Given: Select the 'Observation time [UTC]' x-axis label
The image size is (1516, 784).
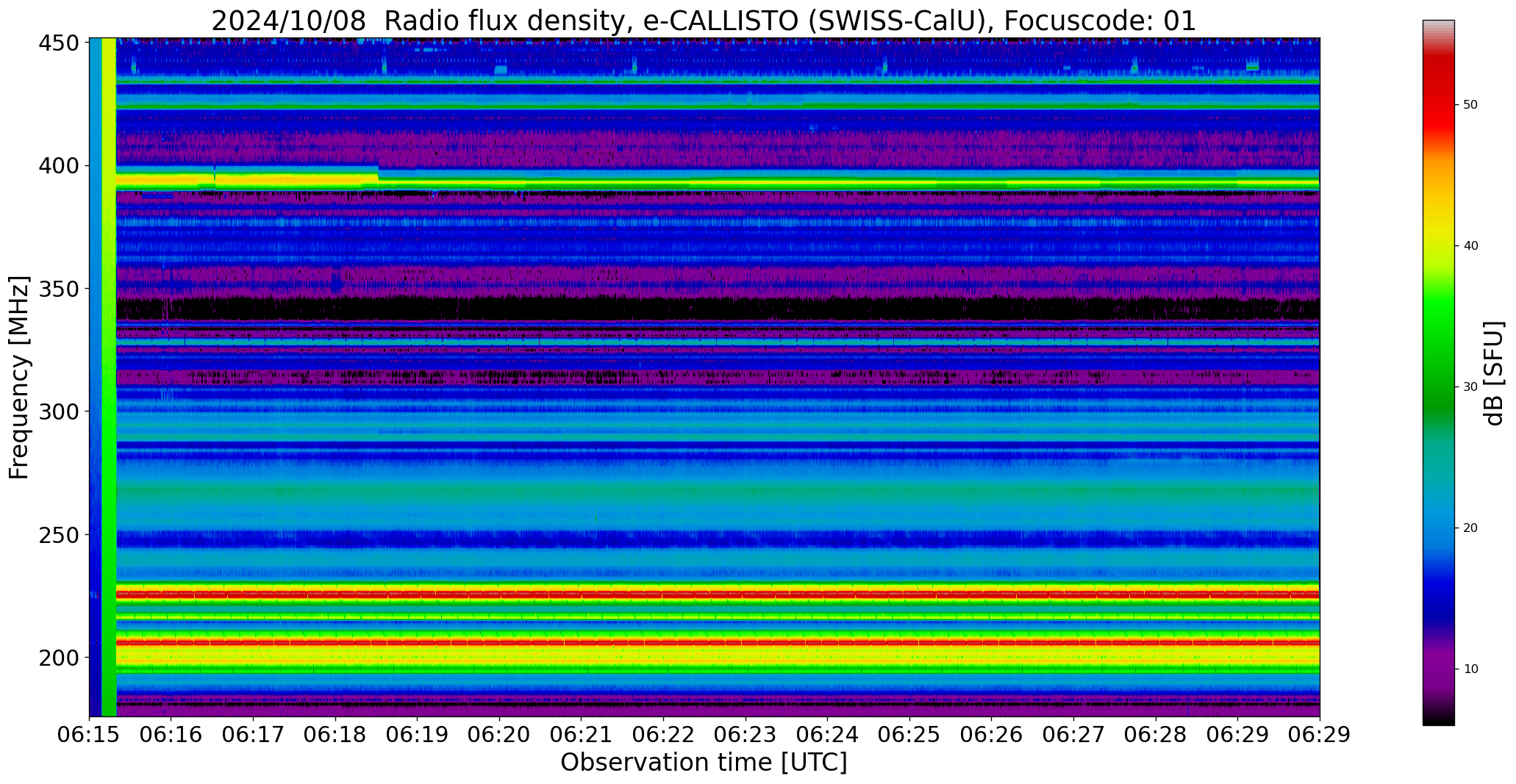Looking at the screenshot, I should (x=704, y=763).
